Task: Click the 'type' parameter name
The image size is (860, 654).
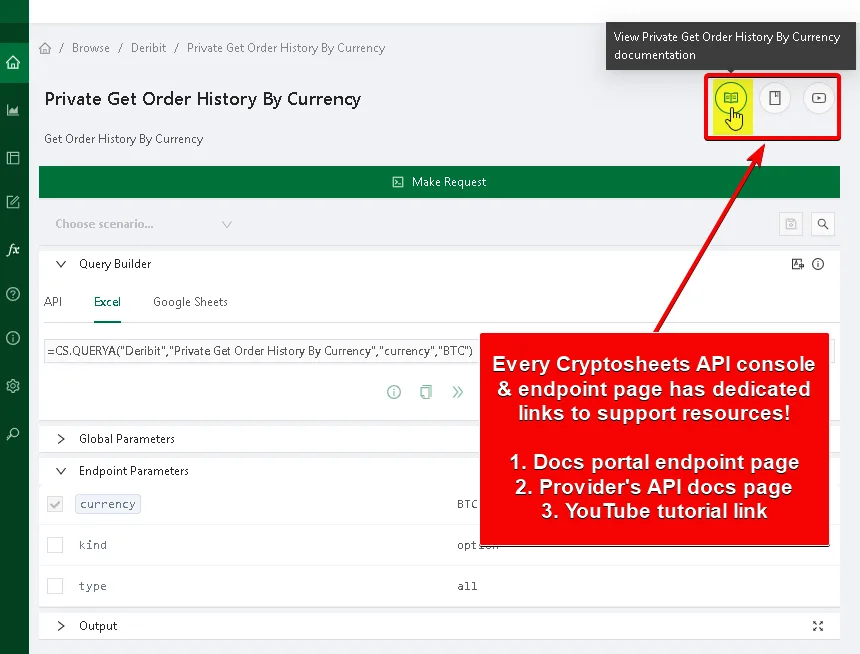Action: (x=93, y=586)
